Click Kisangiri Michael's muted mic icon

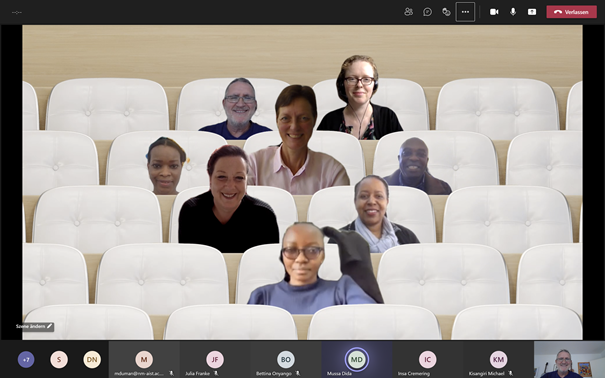511,373
